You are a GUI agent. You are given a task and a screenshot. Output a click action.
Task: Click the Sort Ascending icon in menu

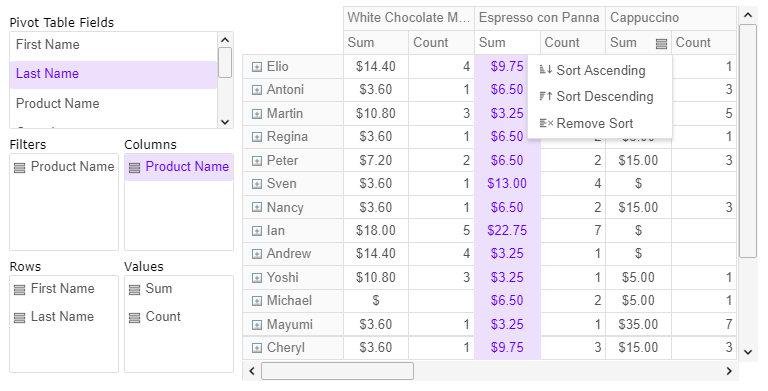tap(546, 70)
